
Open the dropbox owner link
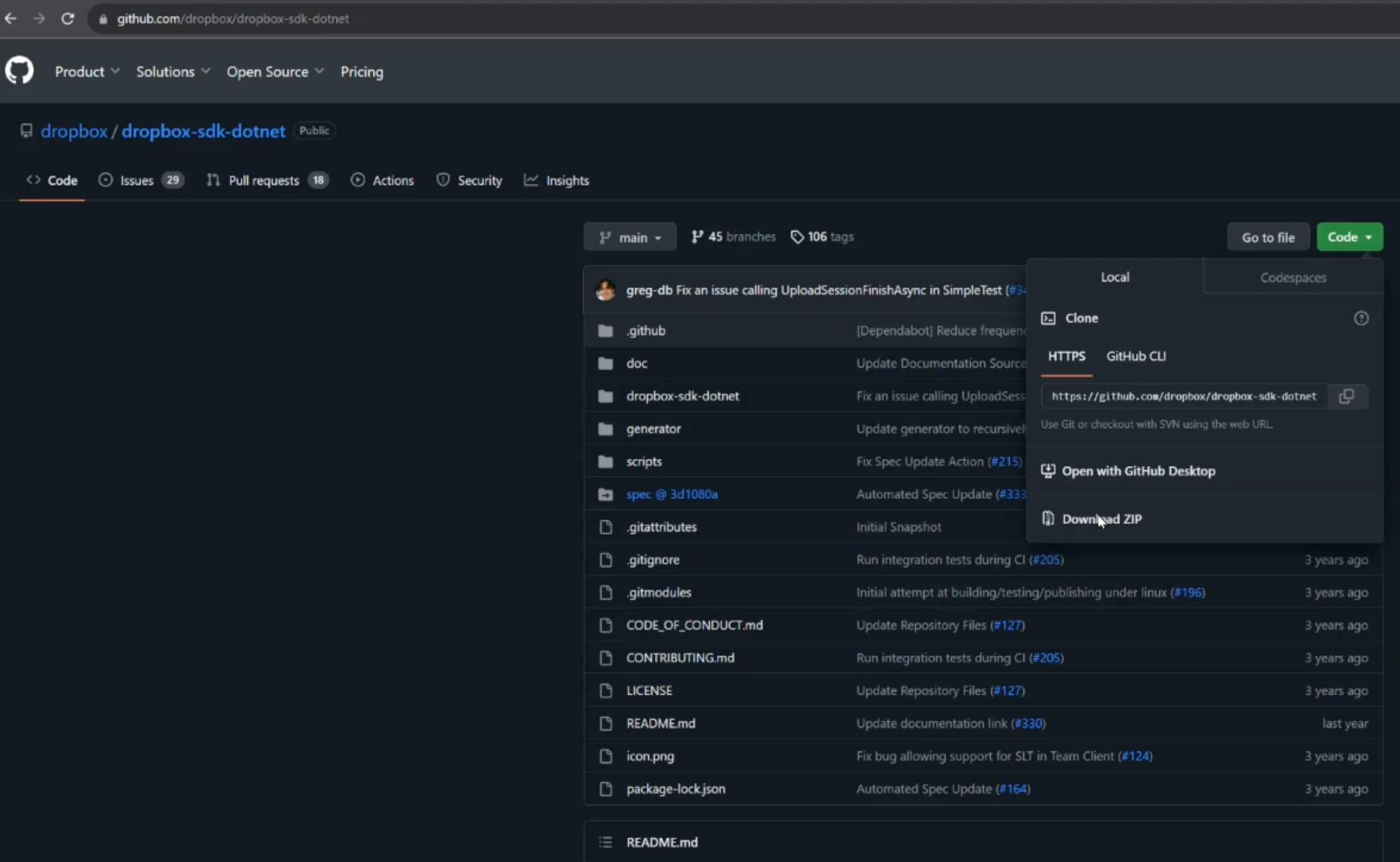[74, 131]
